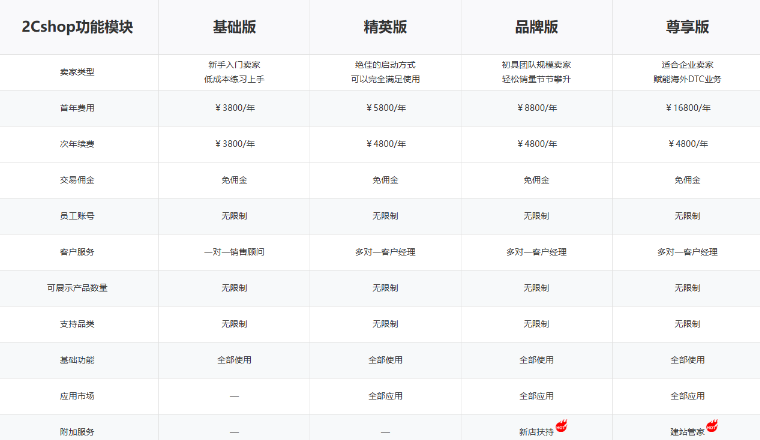Click the 建站管家 service text
Screen dimensions: 760x440
(687, 432)
